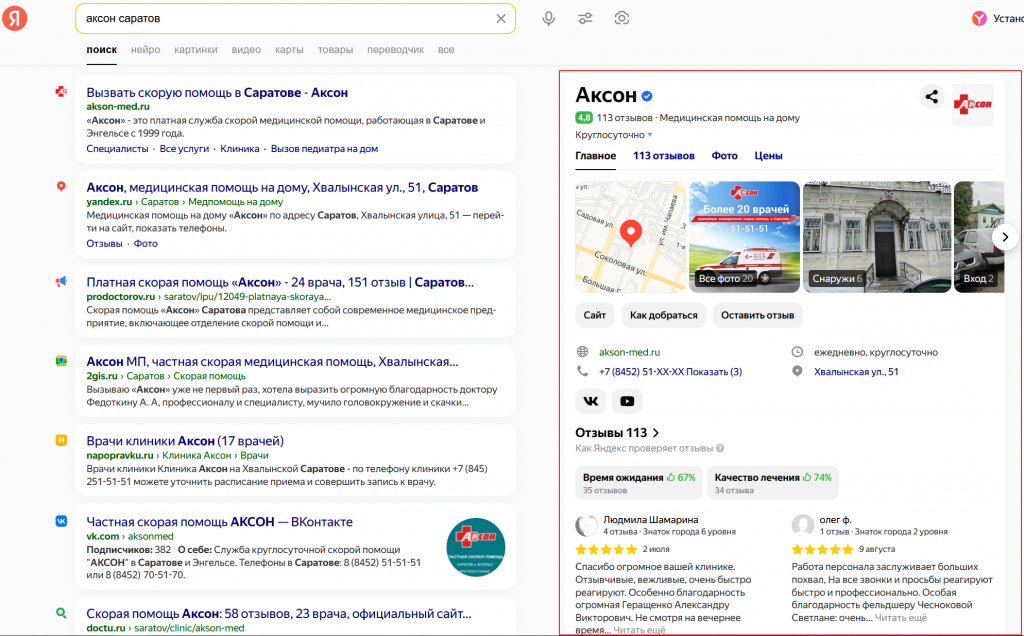1024x636 pixels.
Task: Advance photo carousel with the right arrow
Action: click(x=1005, y=237)
